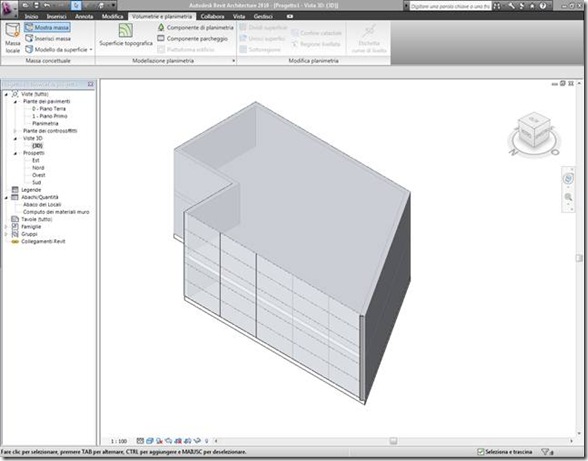Viewport: 588px width, 461px height.
Task: Click the Save icon in quick access toolbar
Action: [x=36, y=5]
